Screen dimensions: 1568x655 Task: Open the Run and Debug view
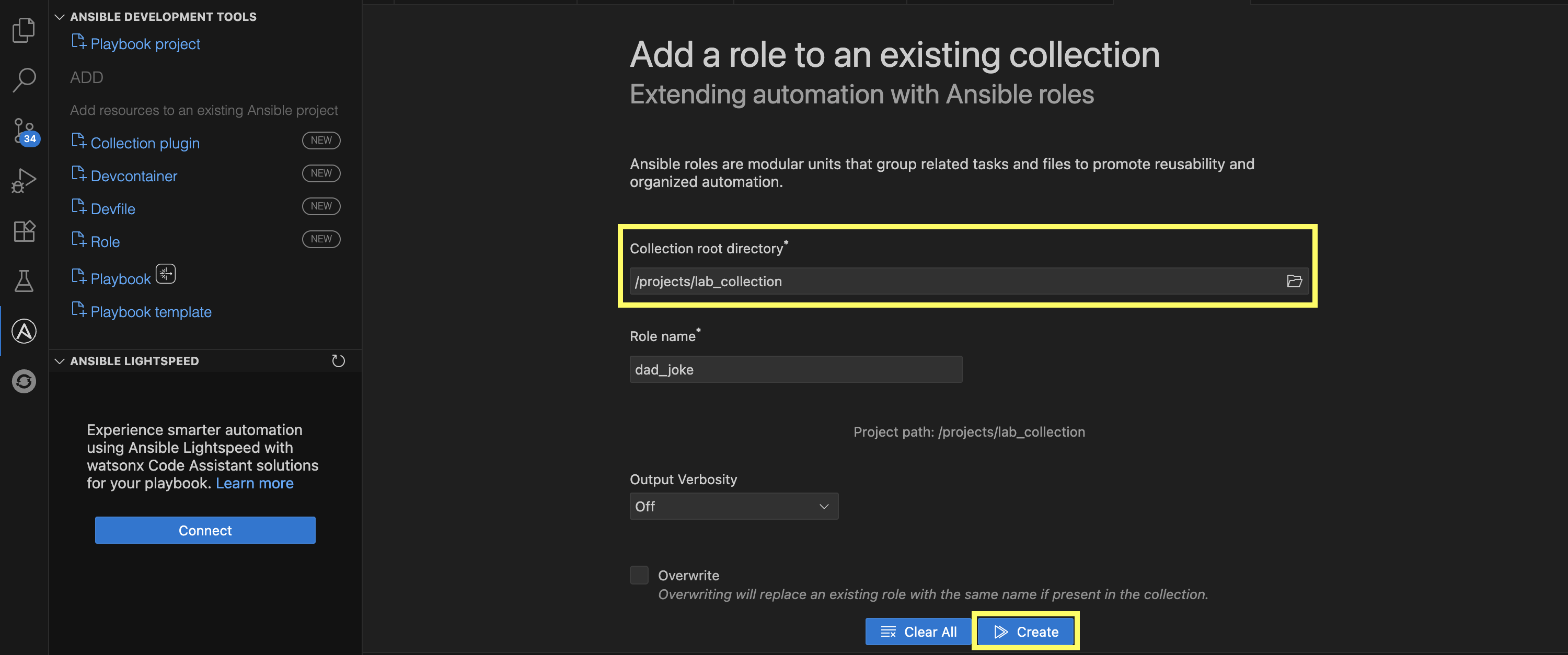tap(24, 181)
